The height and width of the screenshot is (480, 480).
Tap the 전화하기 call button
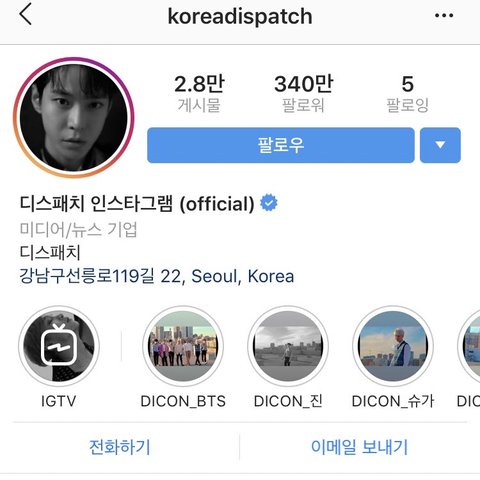coord(120,447)
